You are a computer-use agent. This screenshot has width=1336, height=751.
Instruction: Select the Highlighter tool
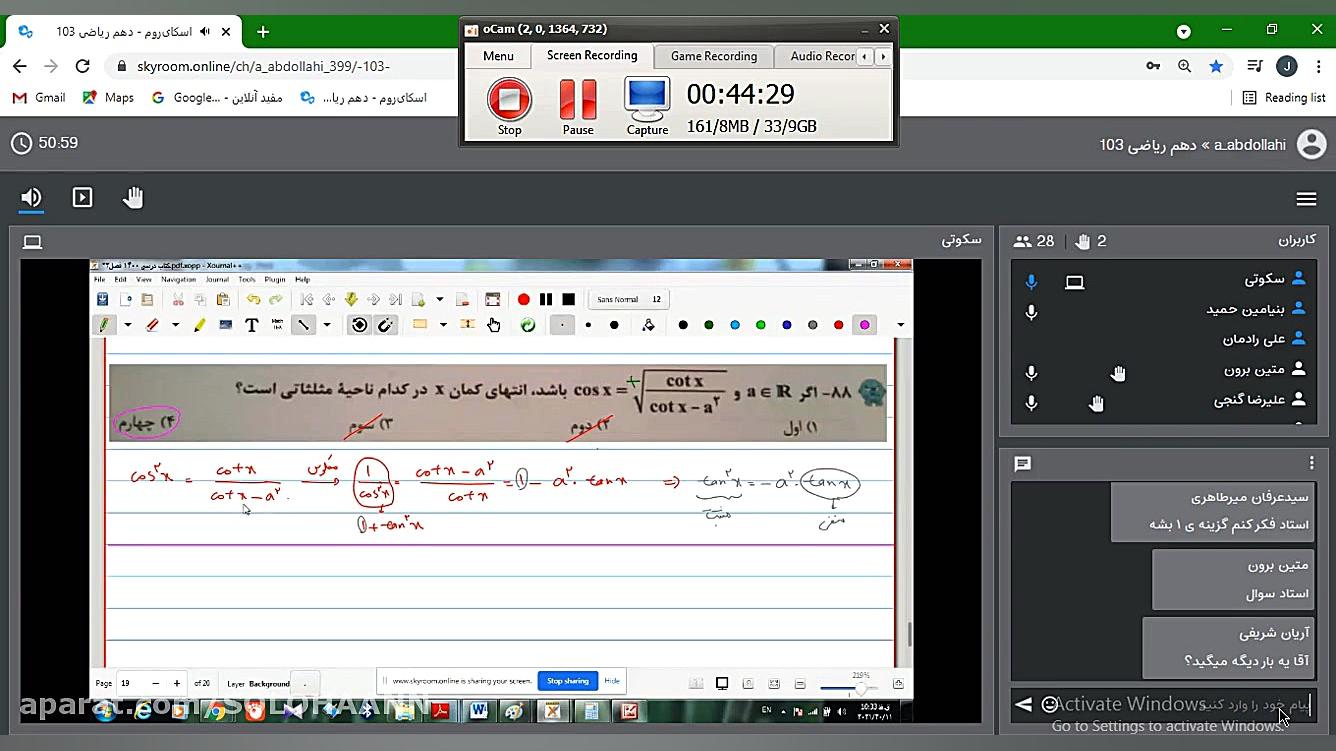click(199, 324)
